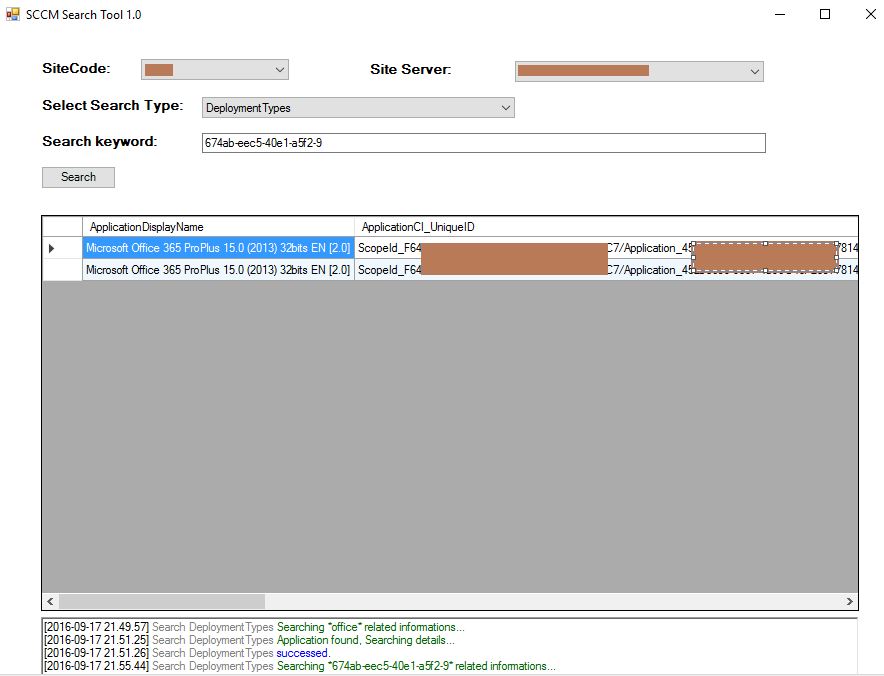Close the SCCM Search Tool window
884x676 pixels.
(870, 14)
